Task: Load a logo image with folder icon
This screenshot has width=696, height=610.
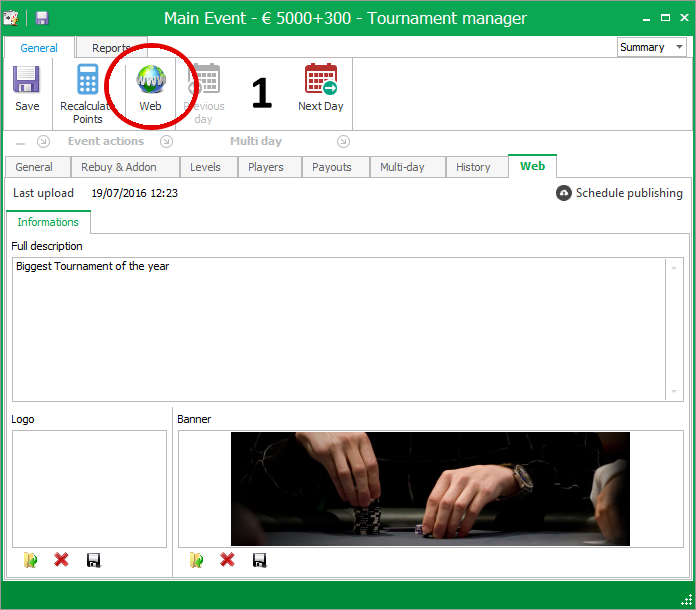Action: click(x=30, y=560)
